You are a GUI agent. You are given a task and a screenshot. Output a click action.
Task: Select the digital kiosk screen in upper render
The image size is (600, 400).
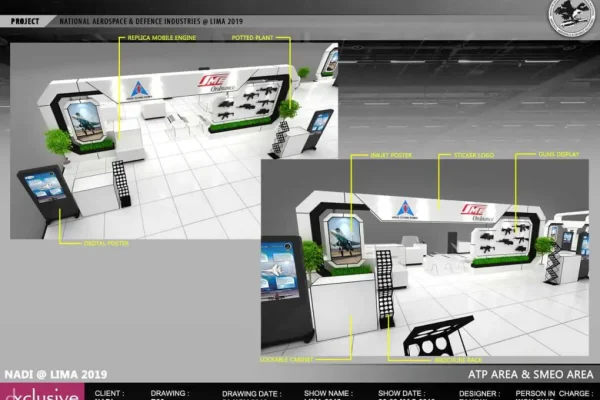(x=45, y=186)
